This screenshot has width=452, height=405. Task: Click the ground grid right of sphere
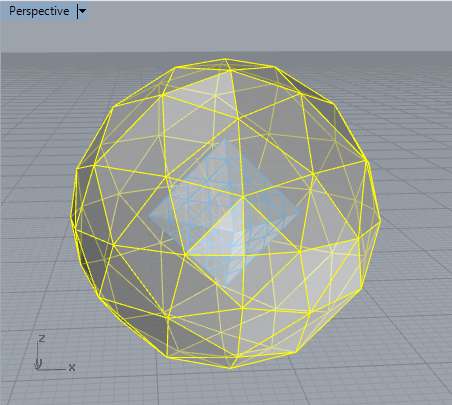pyautogui.click(x=413, y=233)
